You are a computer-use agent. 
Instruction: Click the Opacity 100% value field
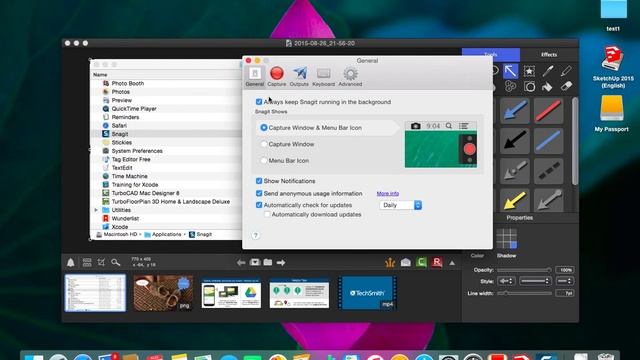coord(565,270)
